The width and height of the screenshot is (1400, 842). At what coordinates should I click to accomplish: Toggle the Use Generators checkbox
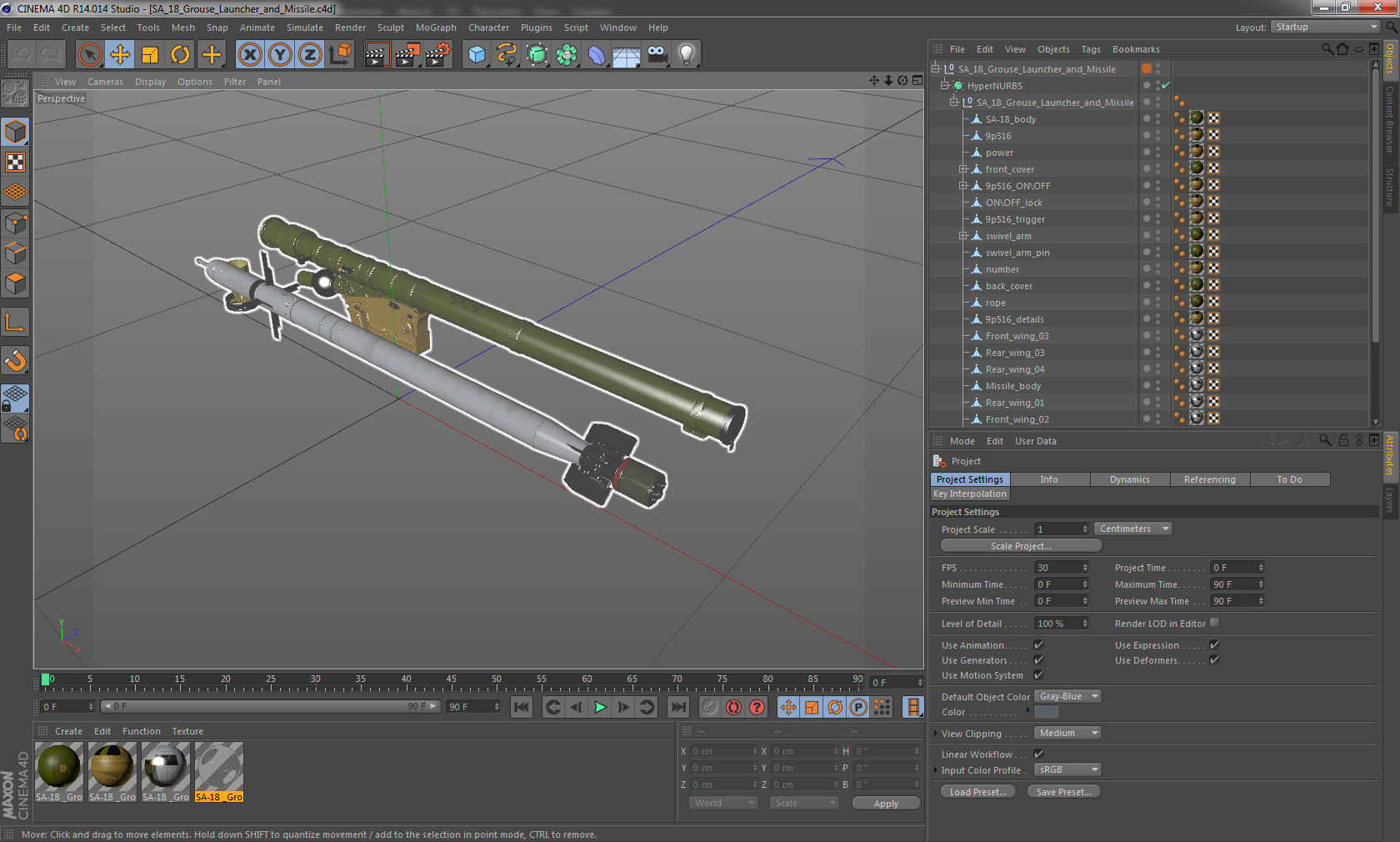(x=1038, y=660)
